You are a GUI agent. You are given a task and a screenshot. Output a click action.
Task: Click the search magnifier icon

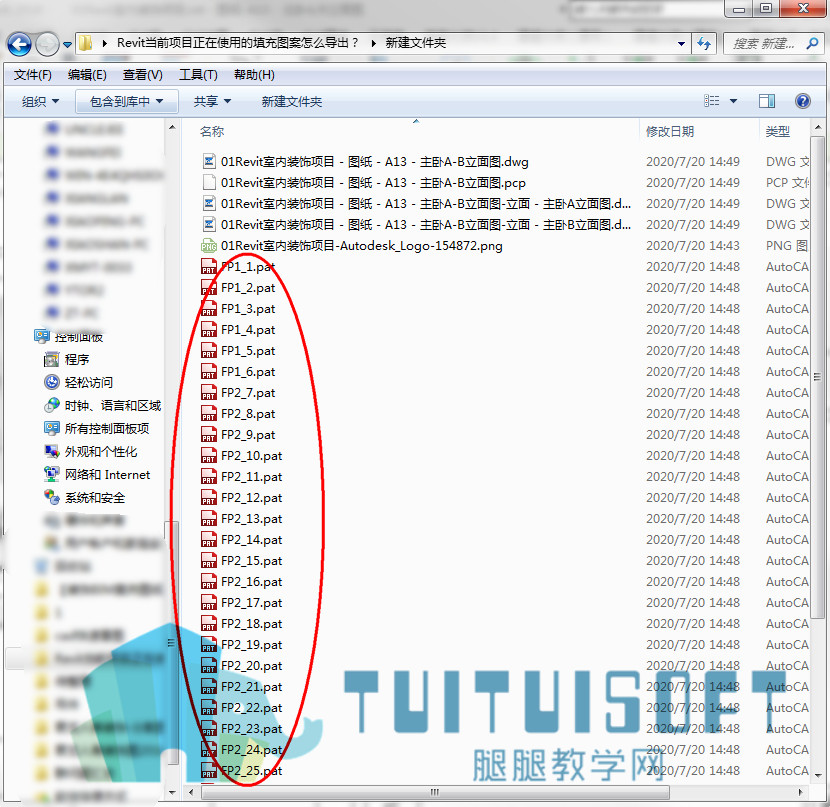812,43
